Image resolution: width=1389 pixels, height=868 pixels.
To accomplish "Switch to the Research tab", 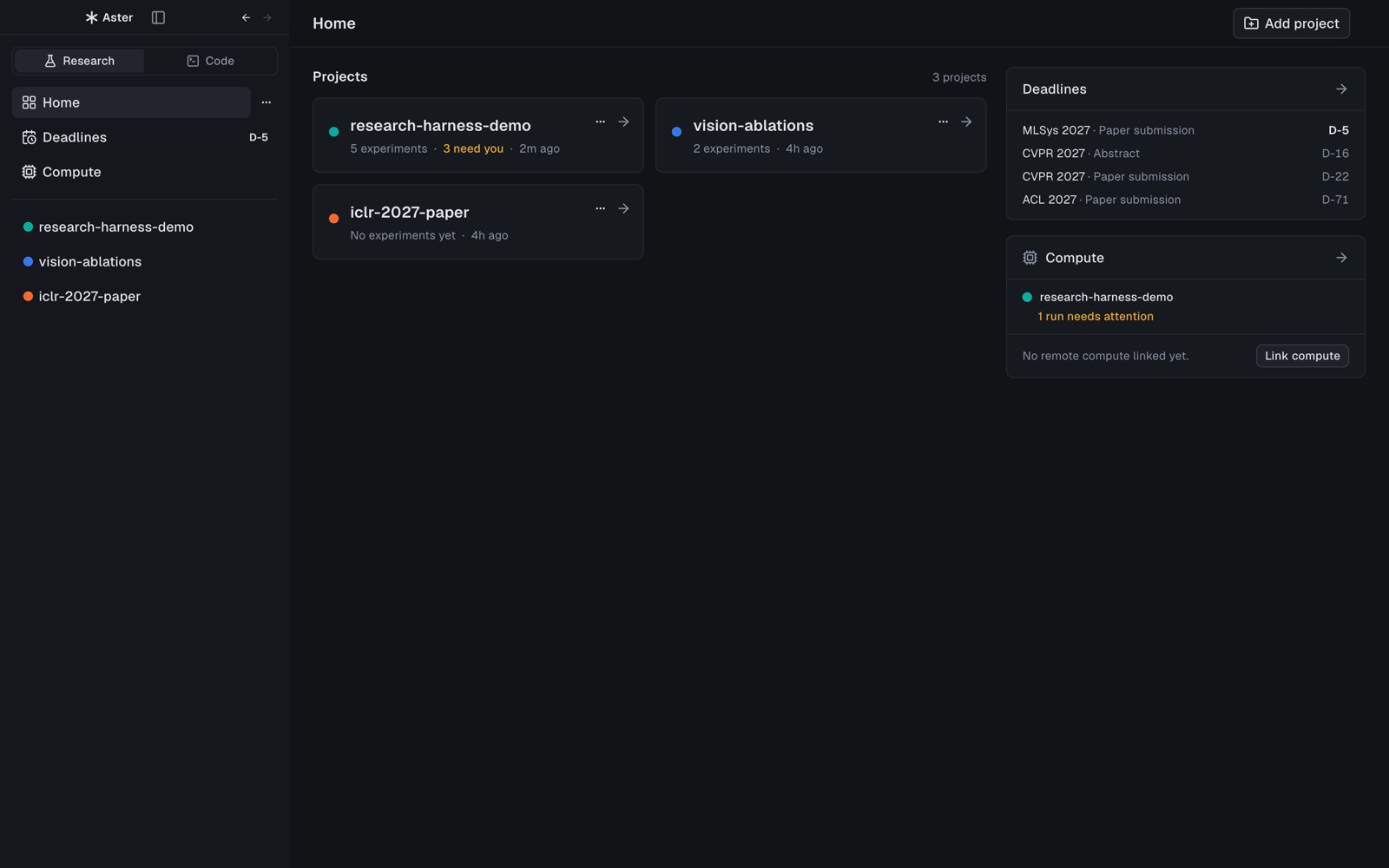I will coord(79,61).
